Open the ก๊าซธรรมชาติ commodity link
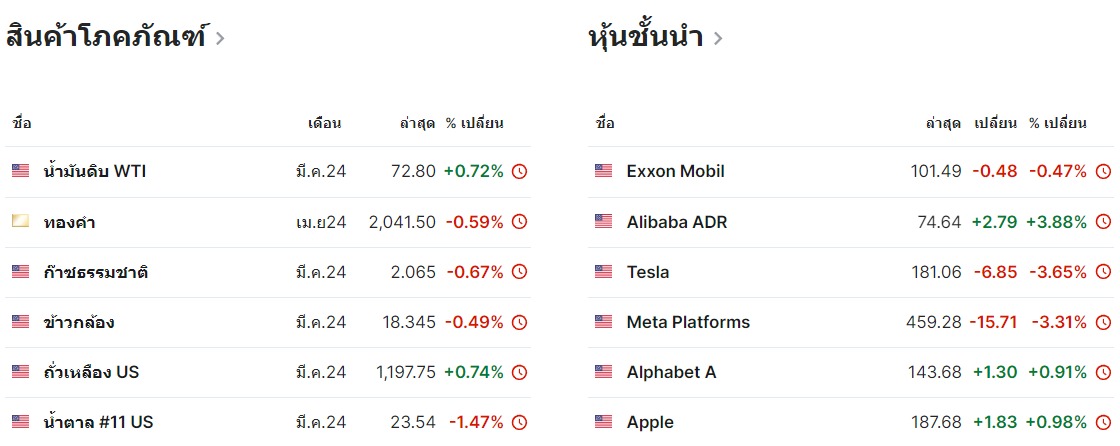The image size is (1120, 446). [96, 272]
